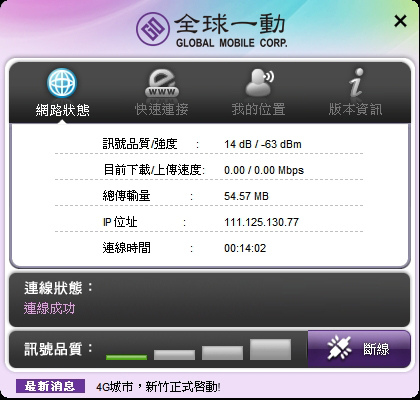Open the 版本資訊 tab label

click(355, 109)
